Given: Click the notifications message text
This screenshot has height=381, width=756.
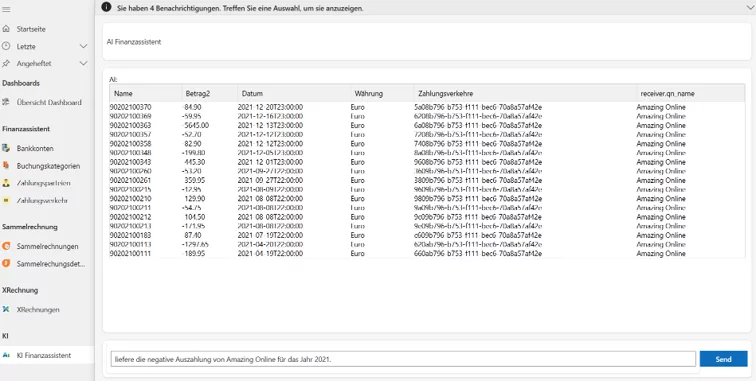Looking at the screenshot, I should coord(240,8).
